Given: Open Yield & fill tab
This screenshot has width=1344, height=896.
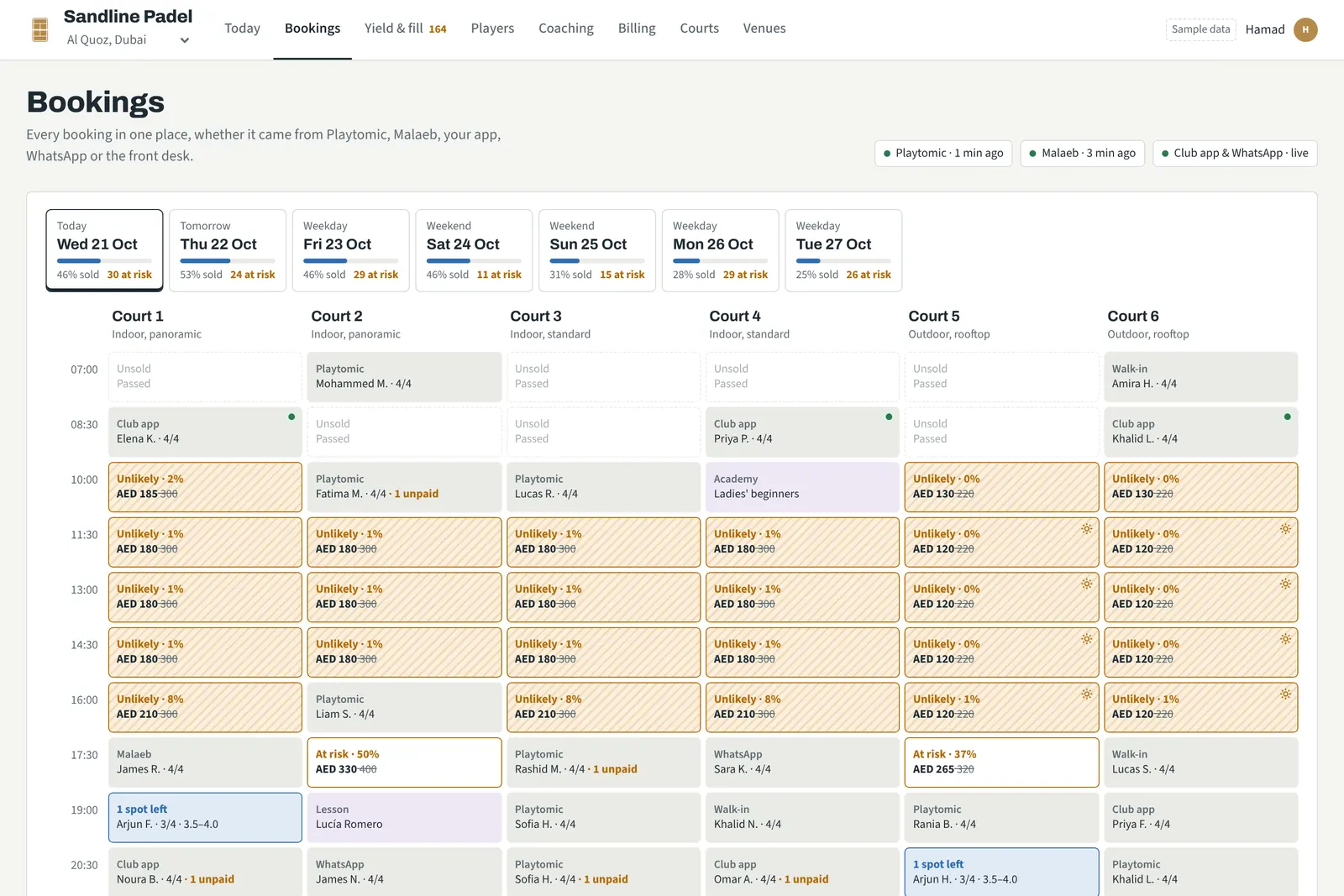Looking at the screenshot, I should pyautogui.click(x=406, y=29).
